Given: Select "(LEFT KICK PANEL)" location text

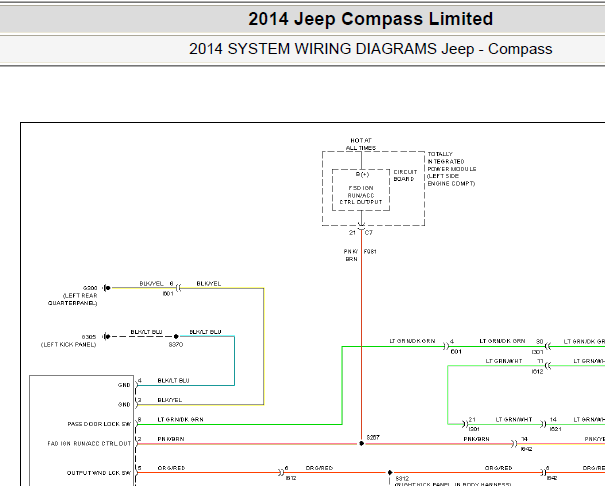Looking at the screenshot, I should point(68,344).
